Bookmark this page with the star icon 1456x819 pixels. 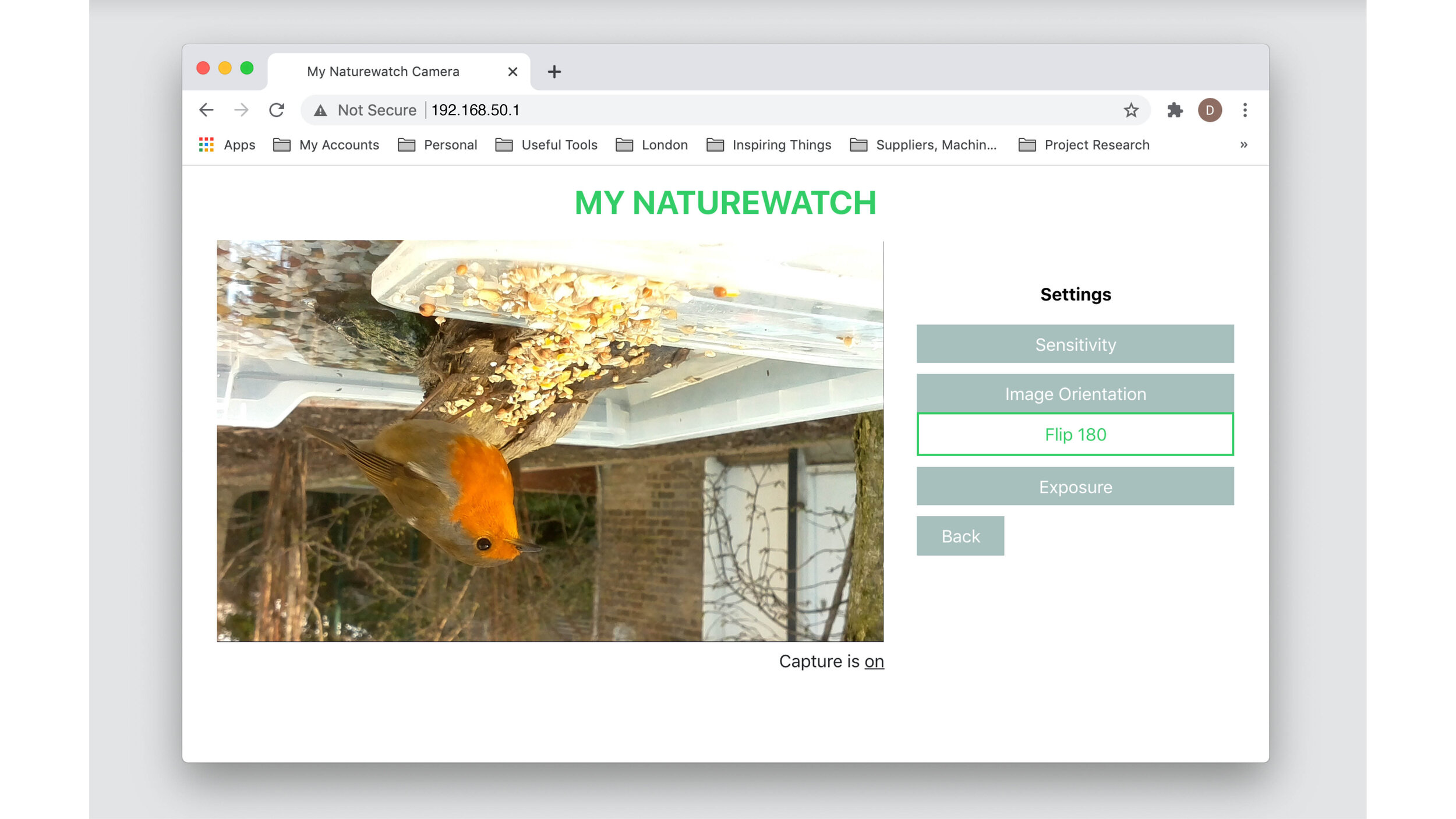pyautogui.click(x=1130, y=110)
